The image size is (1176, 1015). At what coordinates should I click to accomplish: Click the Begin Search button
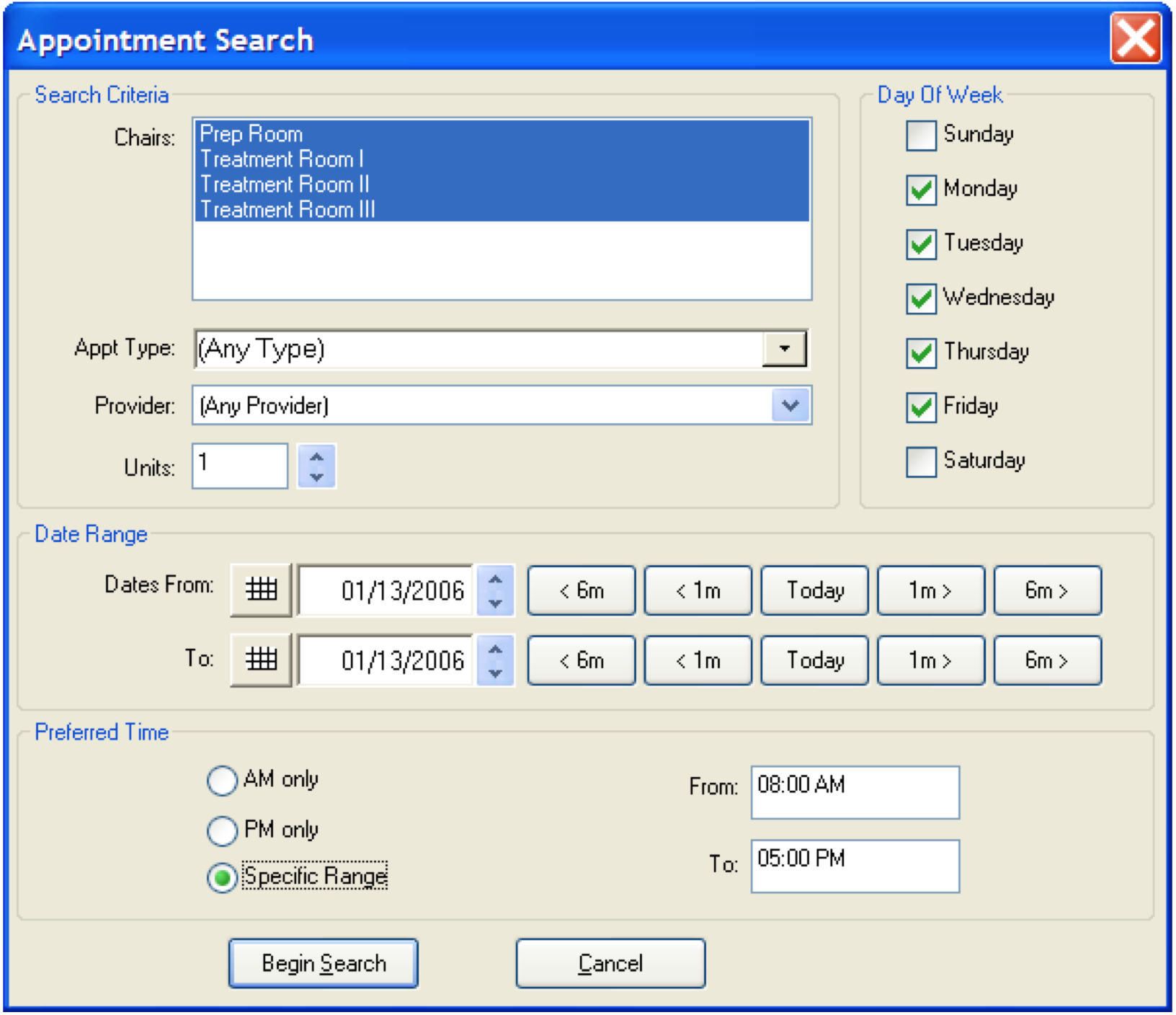coord(324,963)
